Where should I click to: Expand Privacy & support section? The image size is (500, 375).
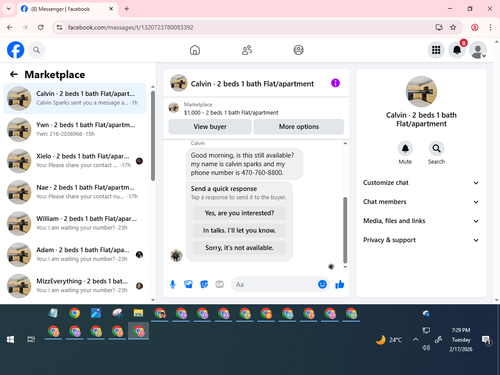pyautogui.click(x=421, y=240)
